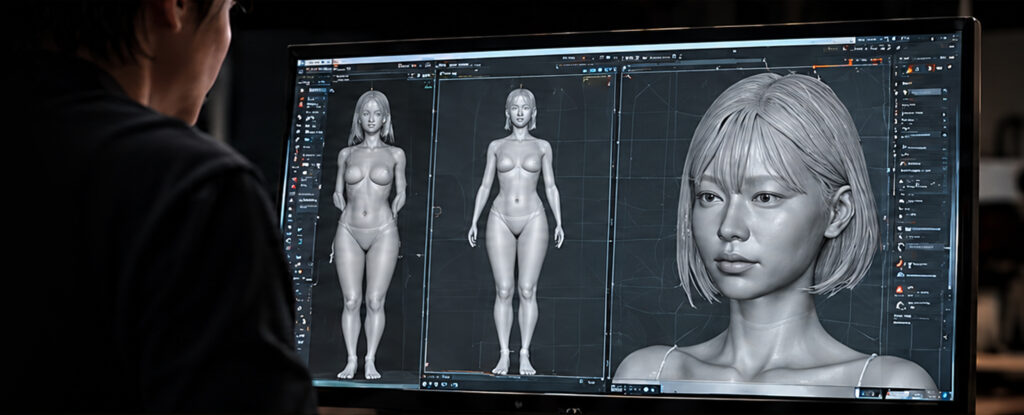The width and height of the screenshot is (1024, 415).
Task: Open the first menu above the middle viewport
Action: 442,66
